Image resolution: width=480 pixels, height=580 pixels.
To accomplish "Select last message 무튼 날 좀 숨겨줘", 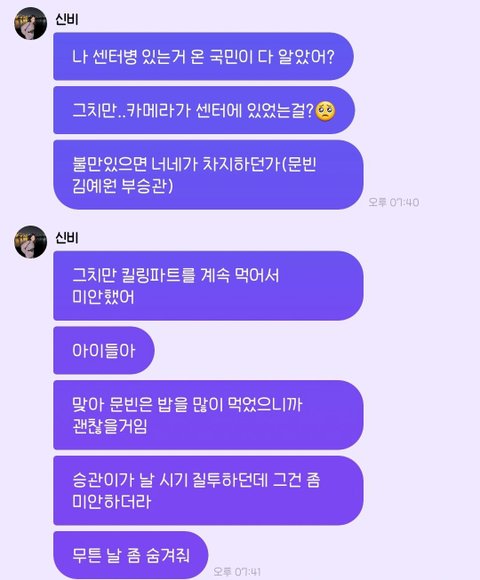I will click(x=131, y=555).
